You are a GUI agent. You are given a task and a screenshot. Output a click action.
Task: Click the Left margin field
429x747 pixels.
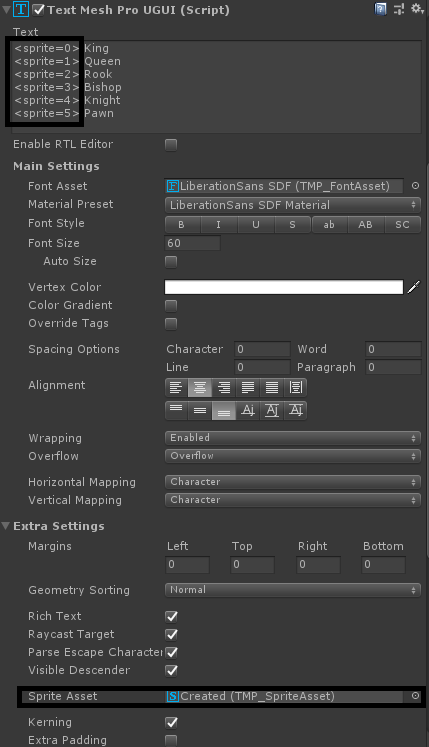tap(188, 565)
